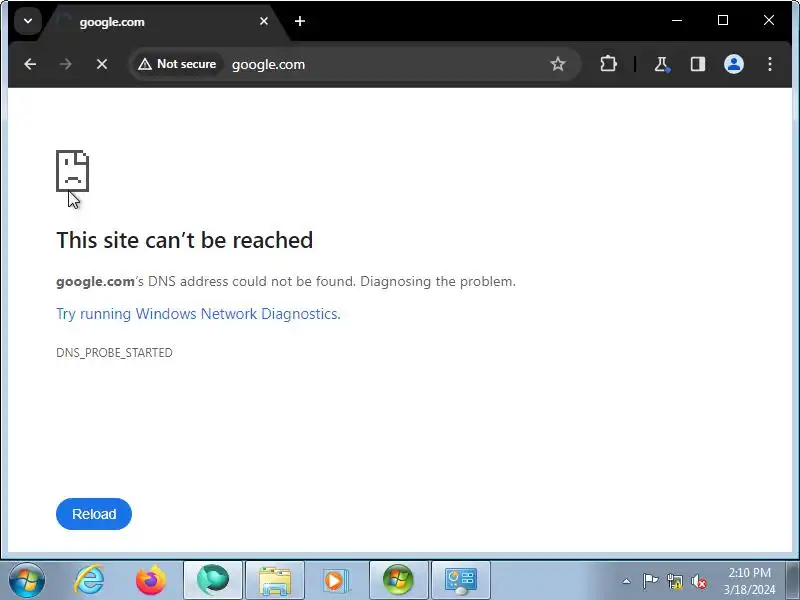Click the Reload button
Image resolution: width=800 pixels, height=600 pixels.
click(x=94, y=514)
